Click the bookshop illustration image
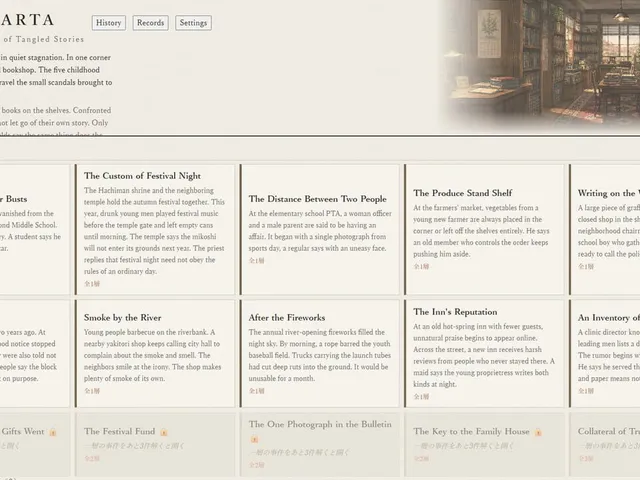 pyautogui.click(x=539, y=65)
